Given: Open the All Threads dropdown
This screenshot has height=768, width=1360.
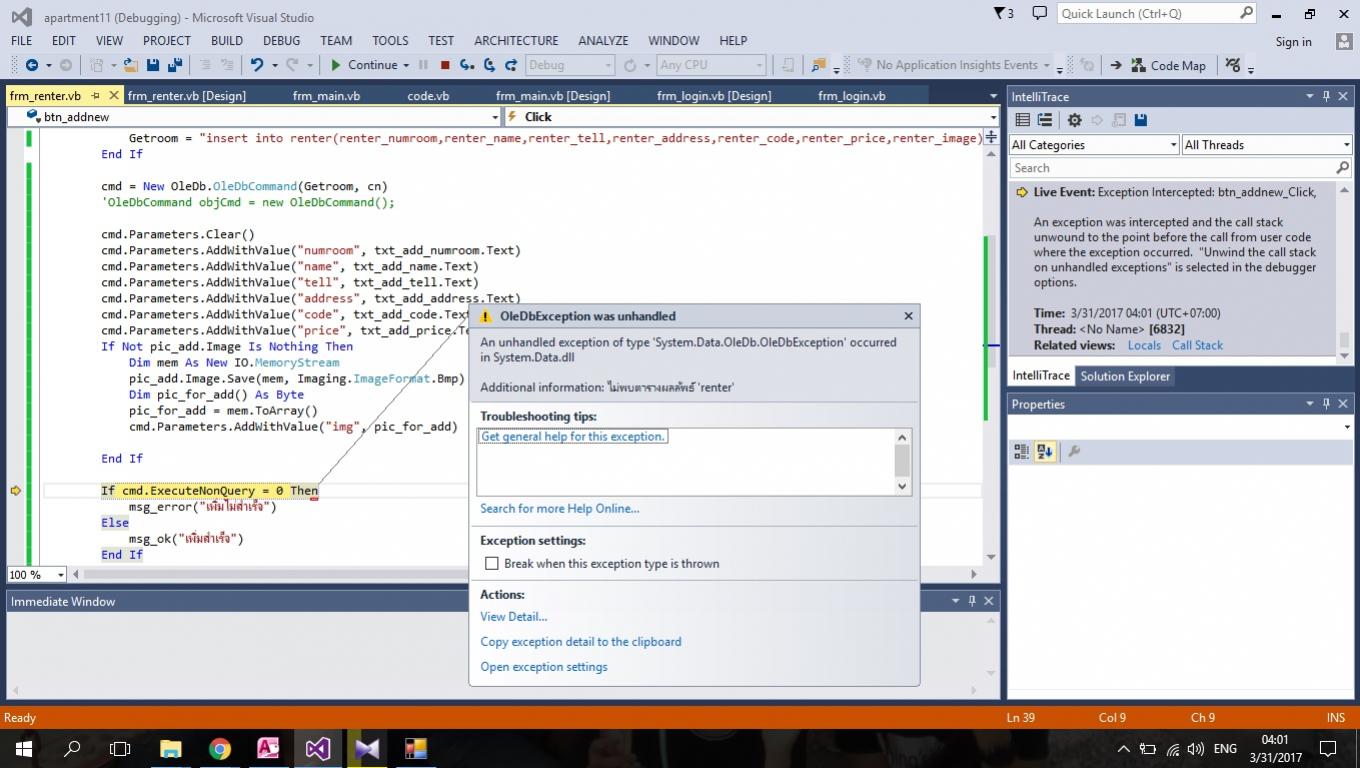Looking at the screenshot, I should (x=1266, y=145).
